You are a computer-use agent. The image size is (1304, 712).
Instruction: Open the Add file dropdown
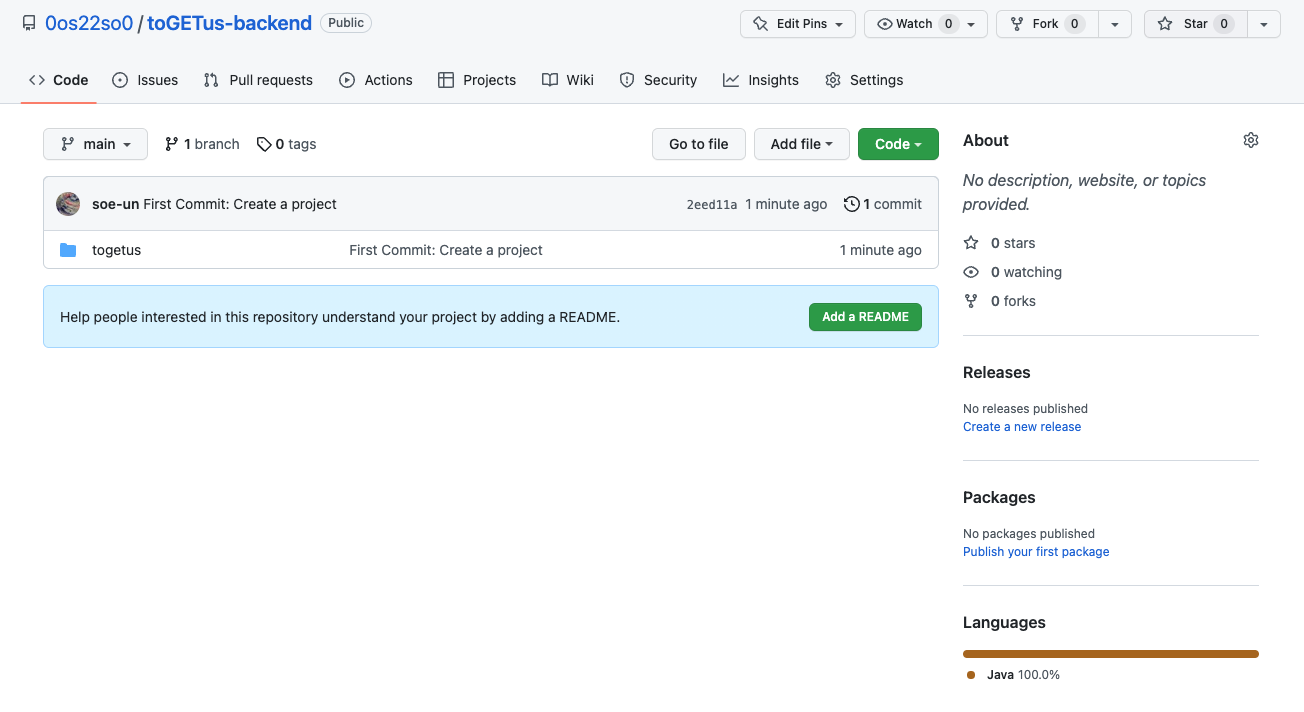(x=802, y=144)
